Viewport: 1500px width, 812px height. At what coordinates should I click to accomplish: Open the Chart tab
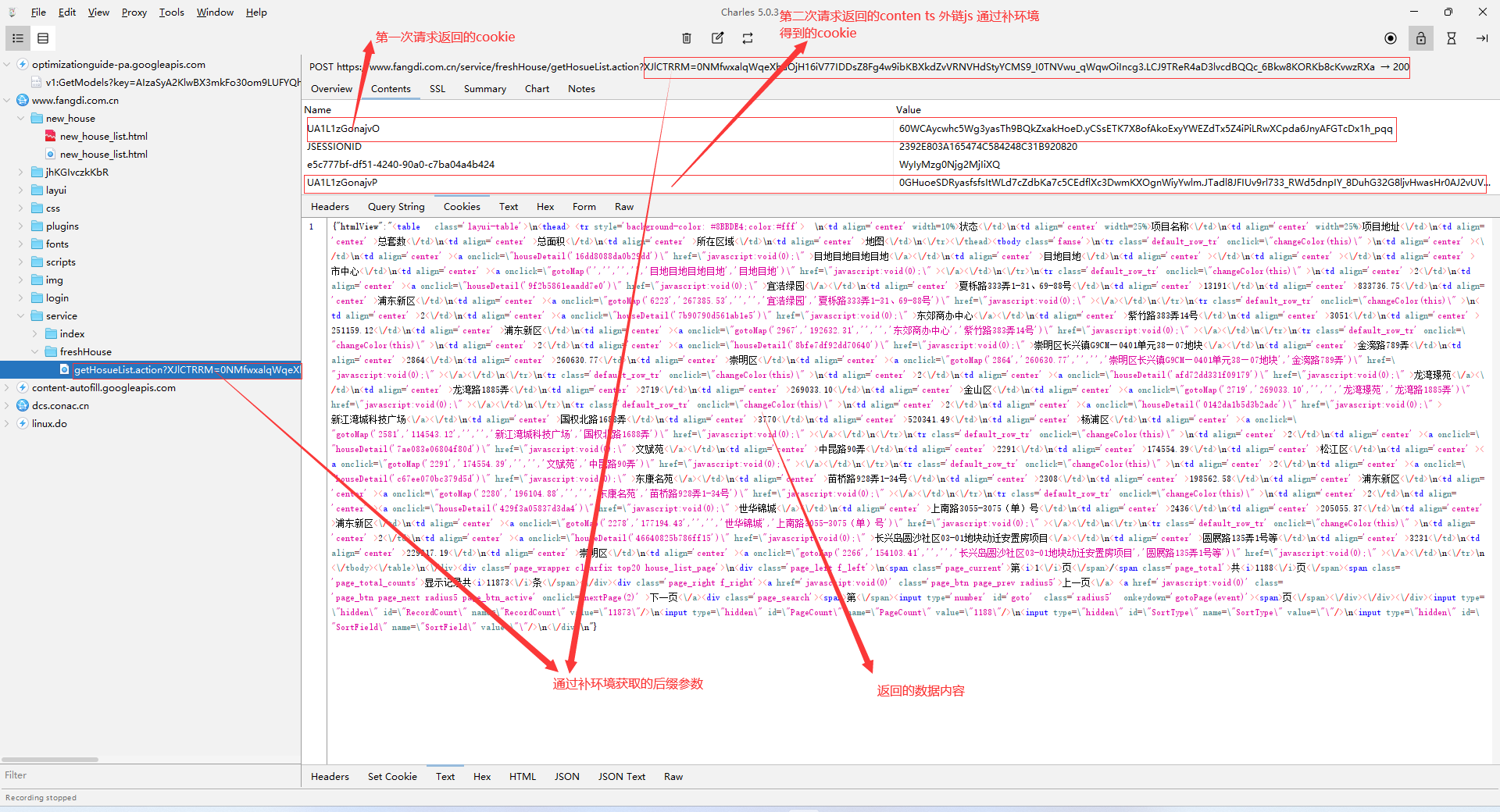coord(537,88)
